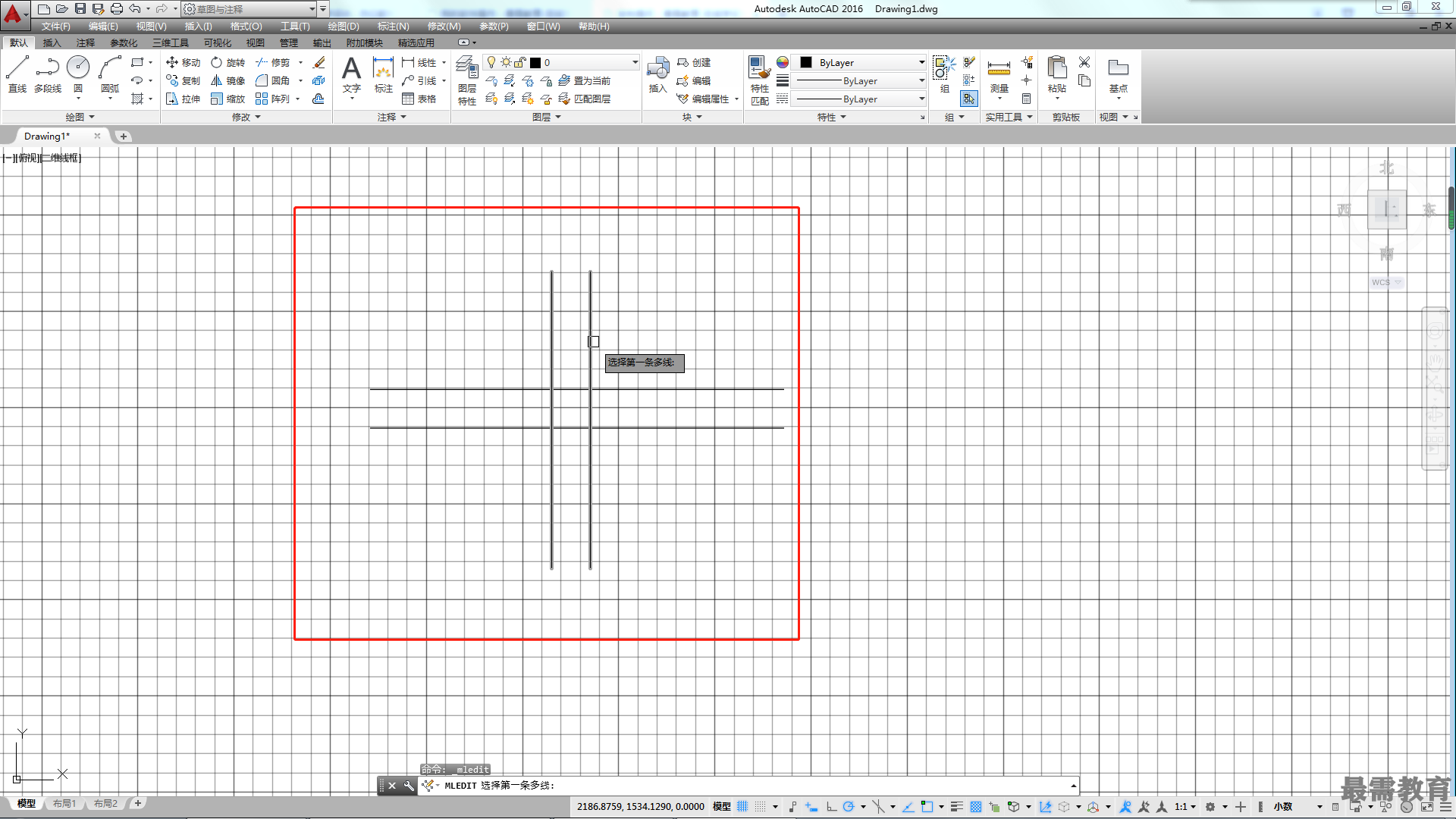Click the Scale (缩放) tool
Image resolution: width=1456 pixels, height=819 pixels.
(x=227, y=99)
